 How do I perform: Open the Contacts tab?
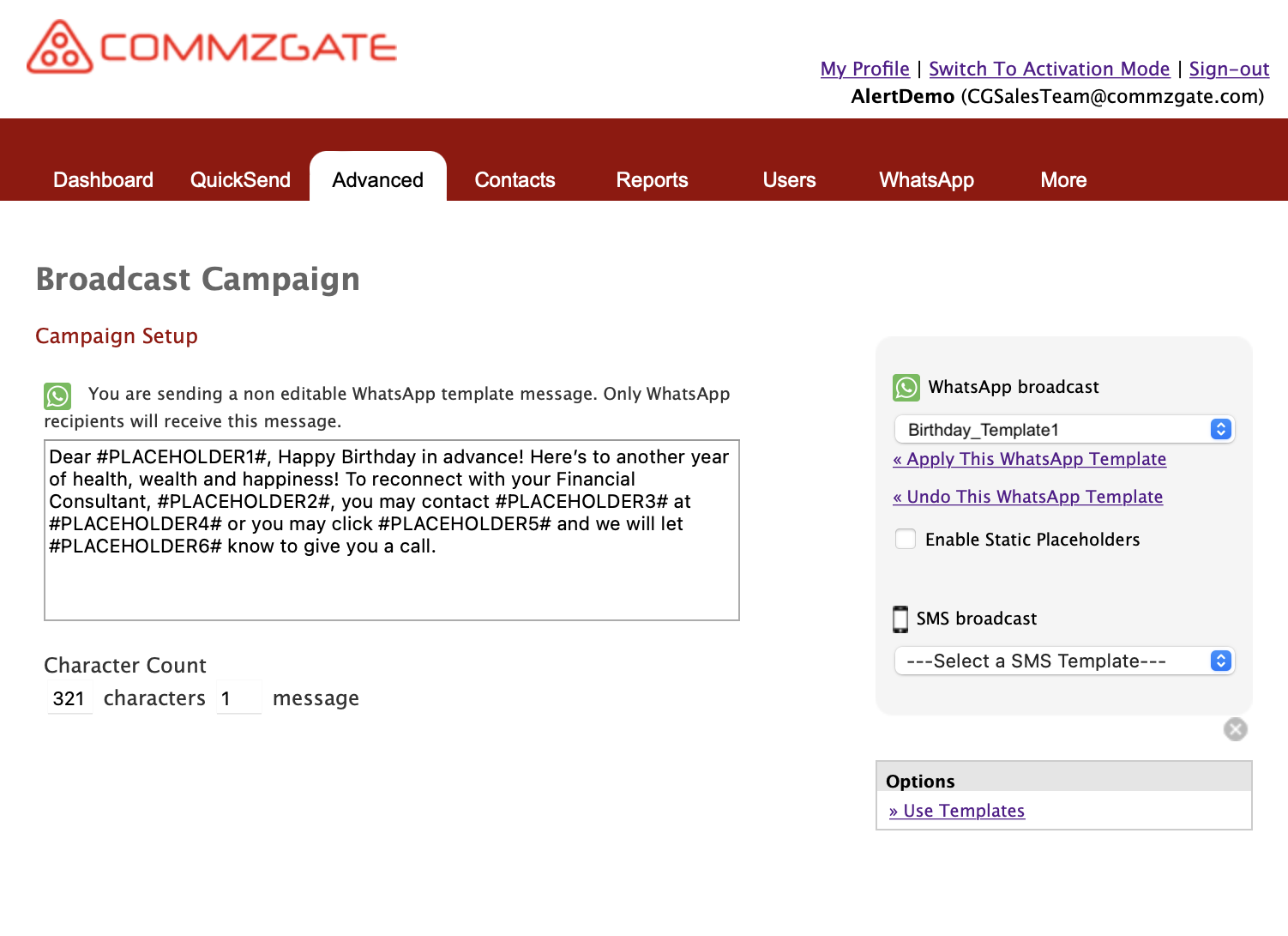click(x=515, y=180)
